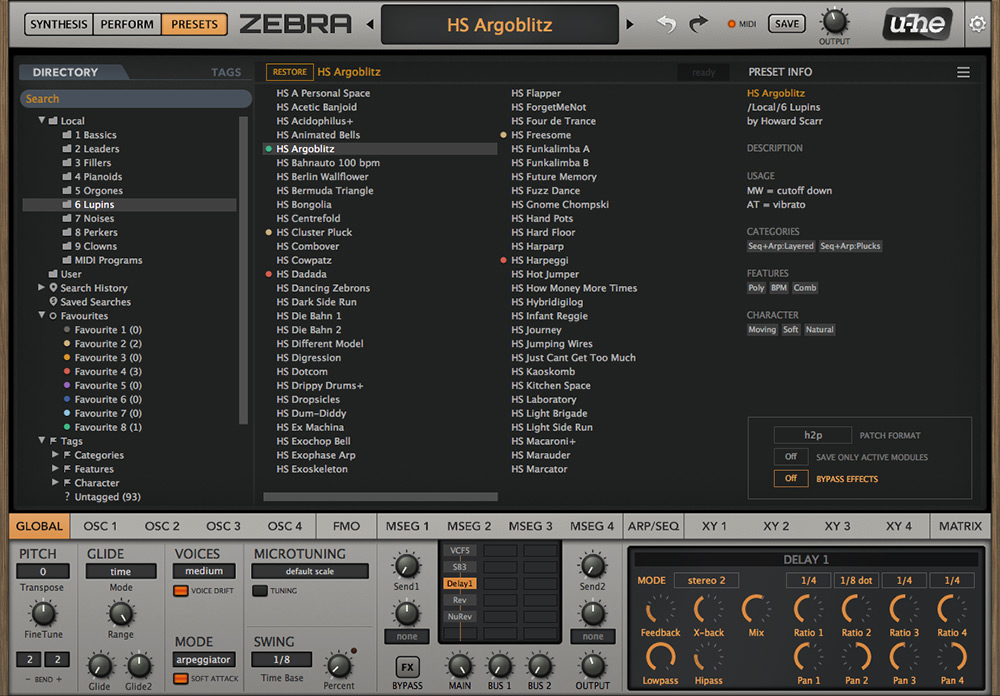Expand the Search History node

coord(41,288)
